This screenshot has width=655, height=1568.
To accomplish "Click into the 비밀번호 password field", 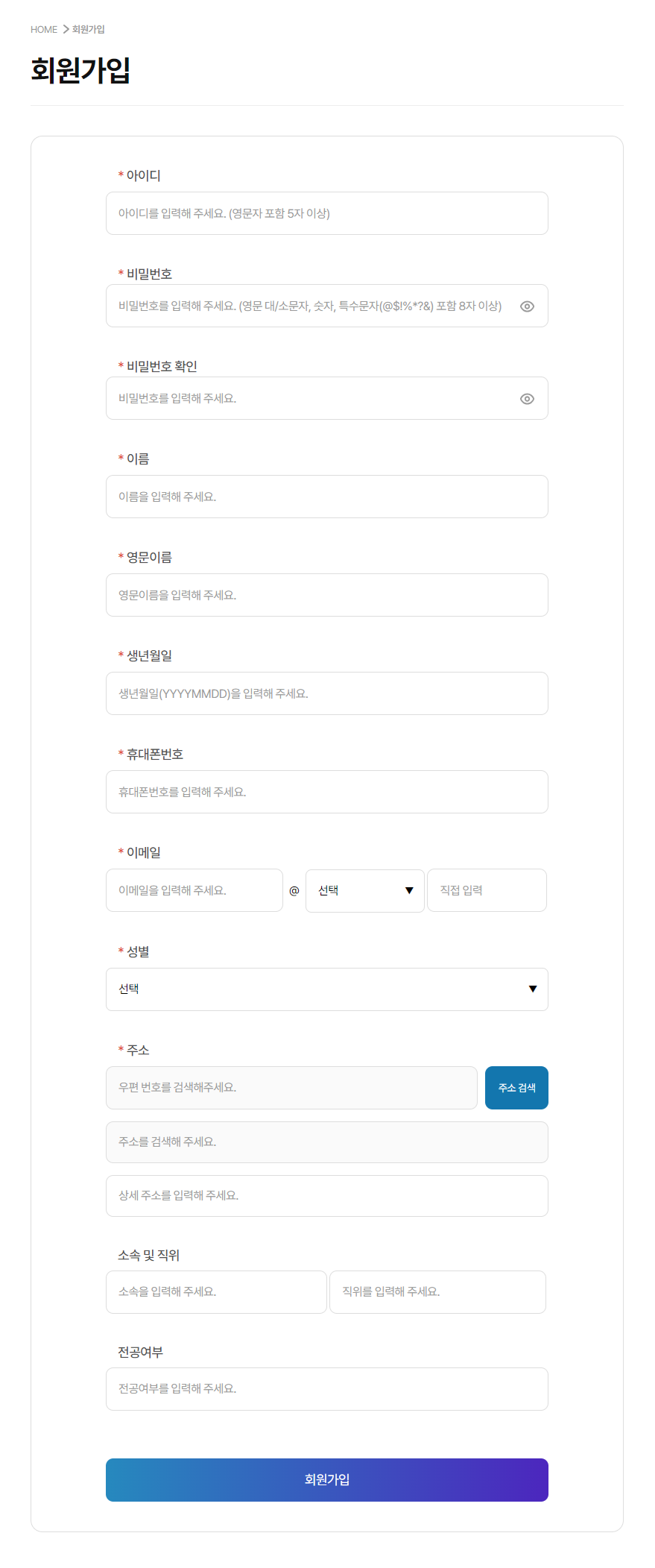I will pos(309,306).
